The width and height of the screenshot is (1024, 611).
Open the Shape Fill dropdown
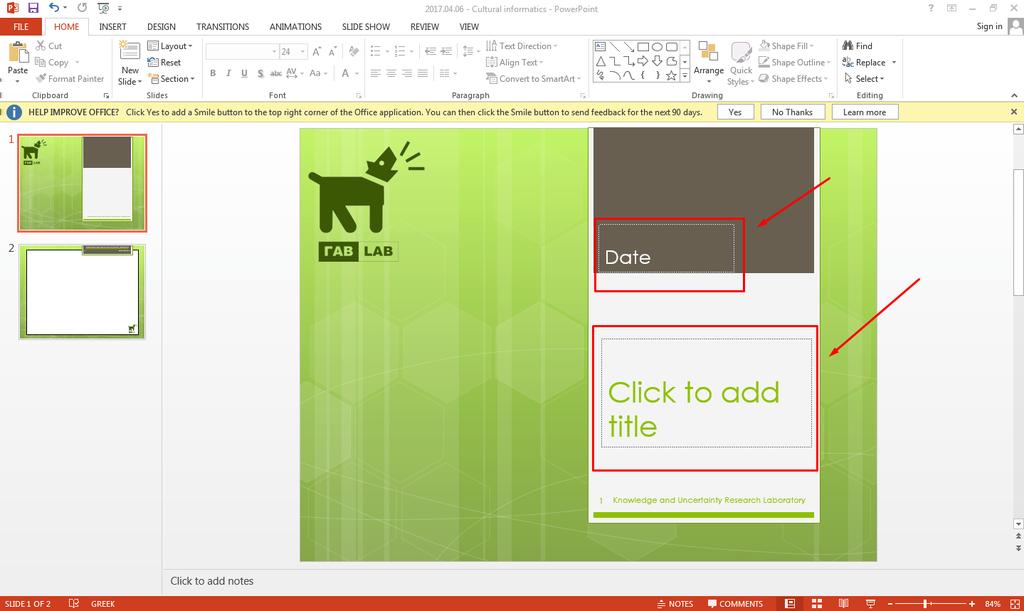786,46
